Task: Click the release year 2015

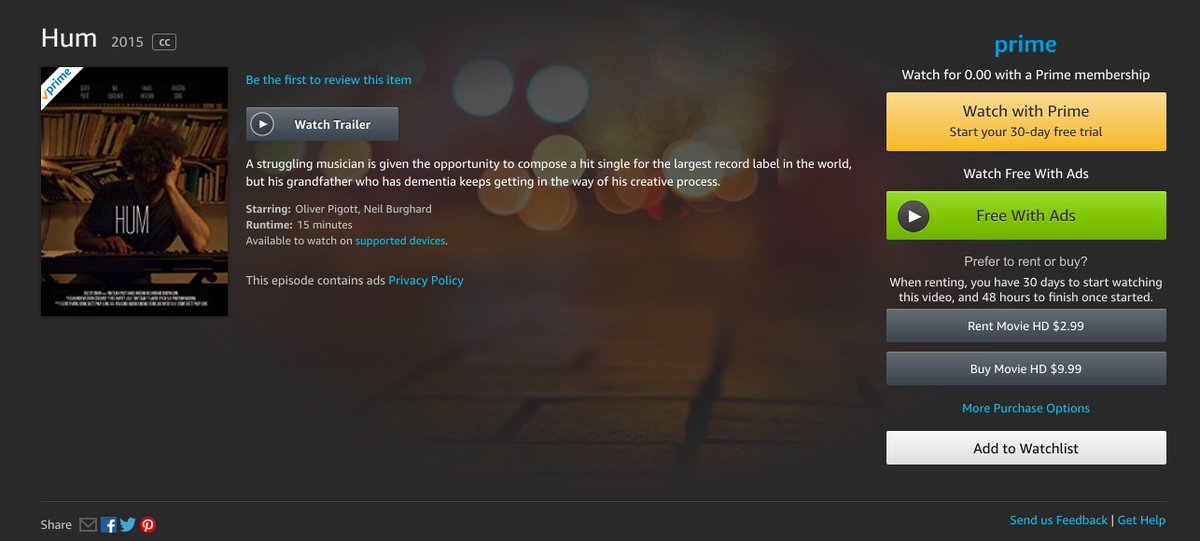Action: click(127, 42)
